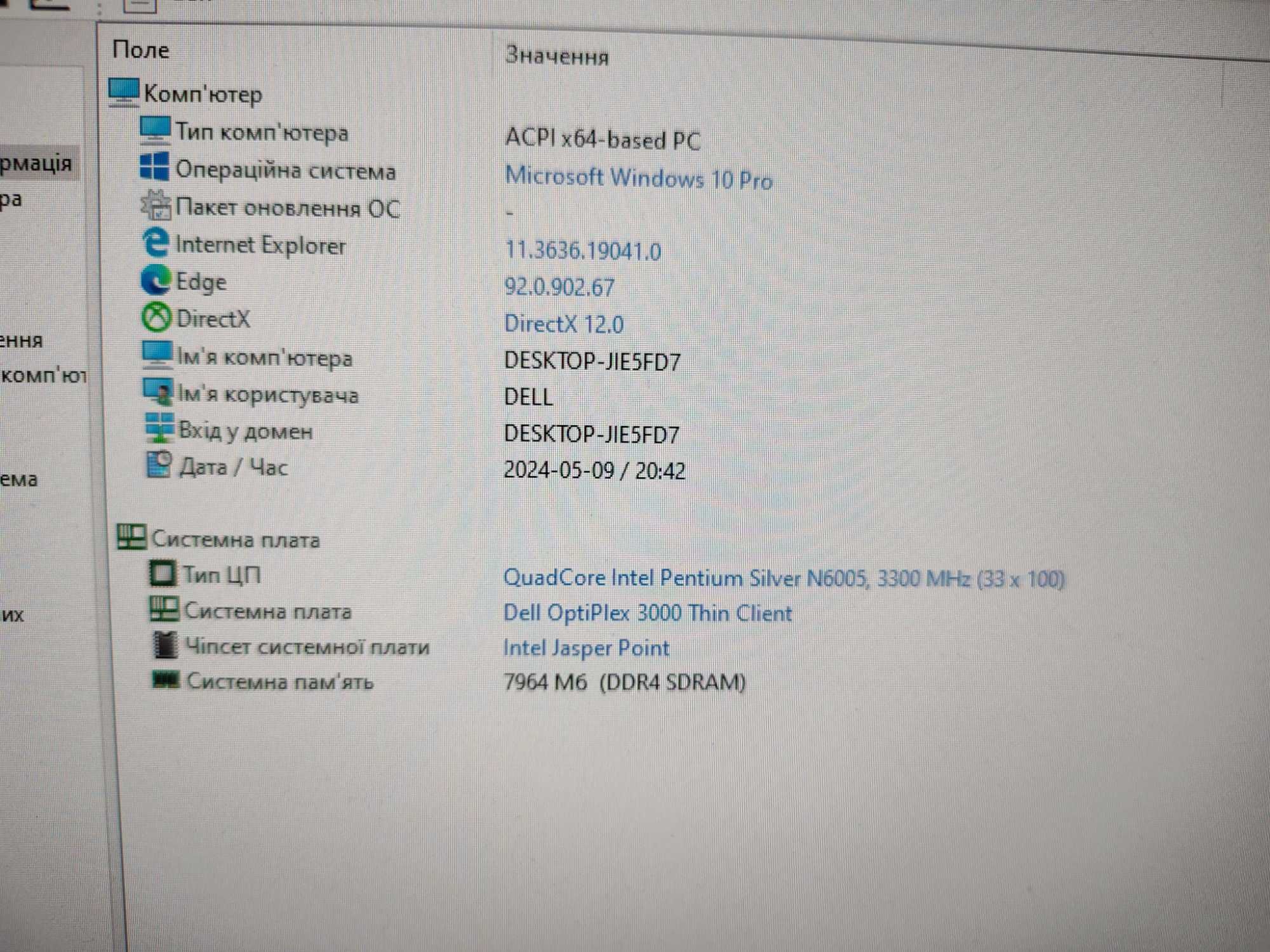Click the Значення column header
1270x952 pixels.
tap(557, 56)
